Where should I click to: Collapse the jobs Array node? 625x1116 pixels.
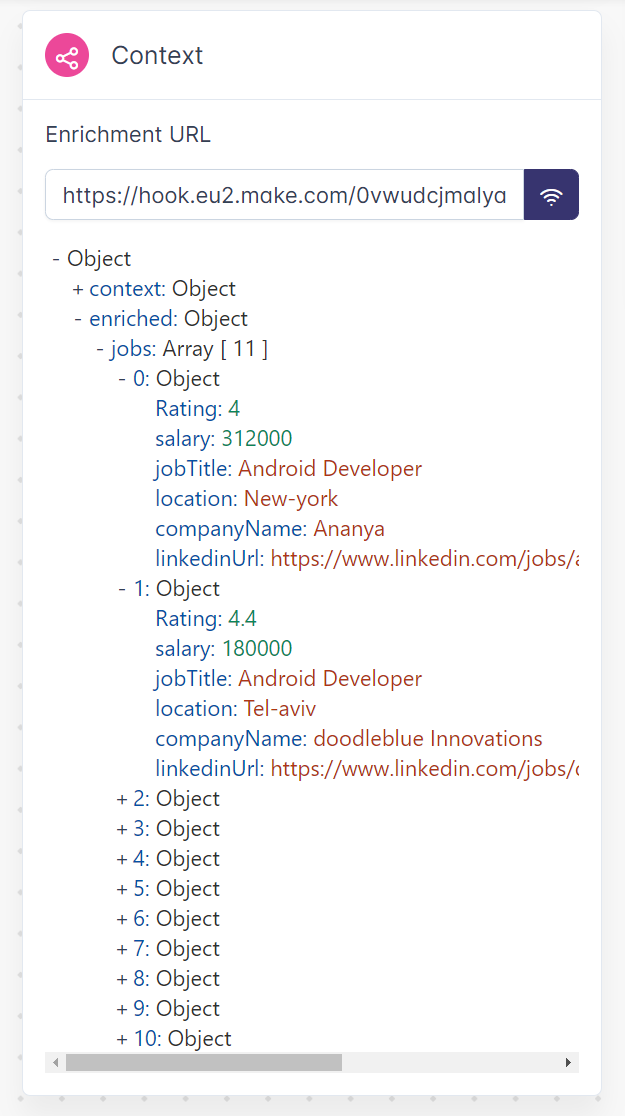(101, 349)
